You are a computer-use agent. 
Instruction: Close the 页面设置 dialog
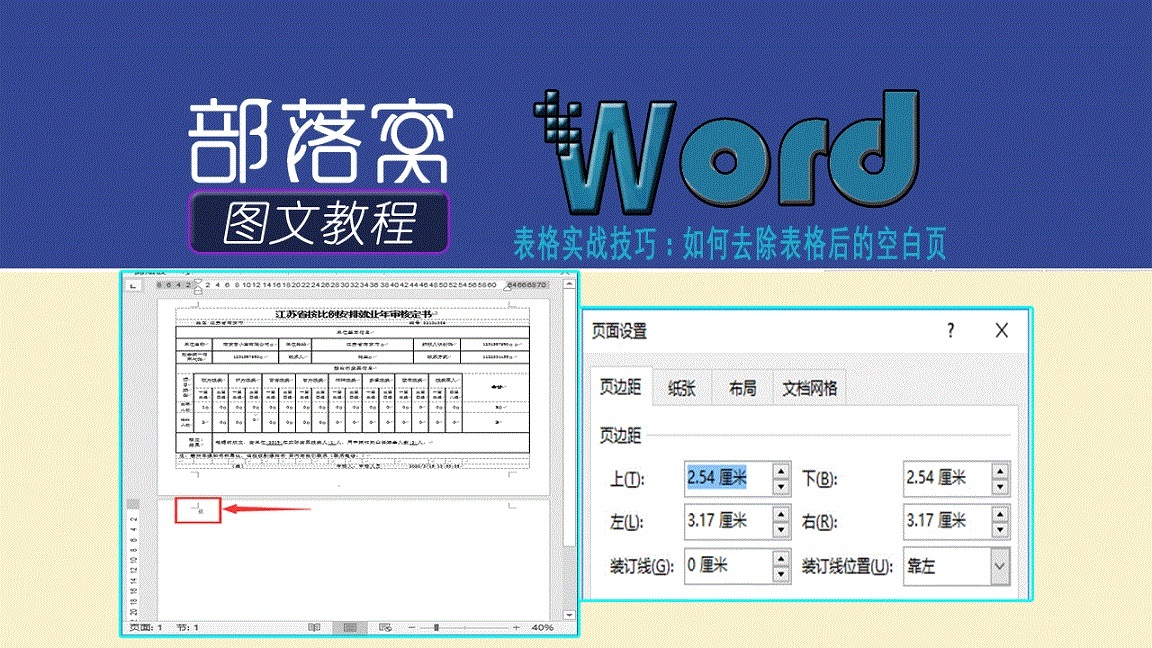[1001, 331]
